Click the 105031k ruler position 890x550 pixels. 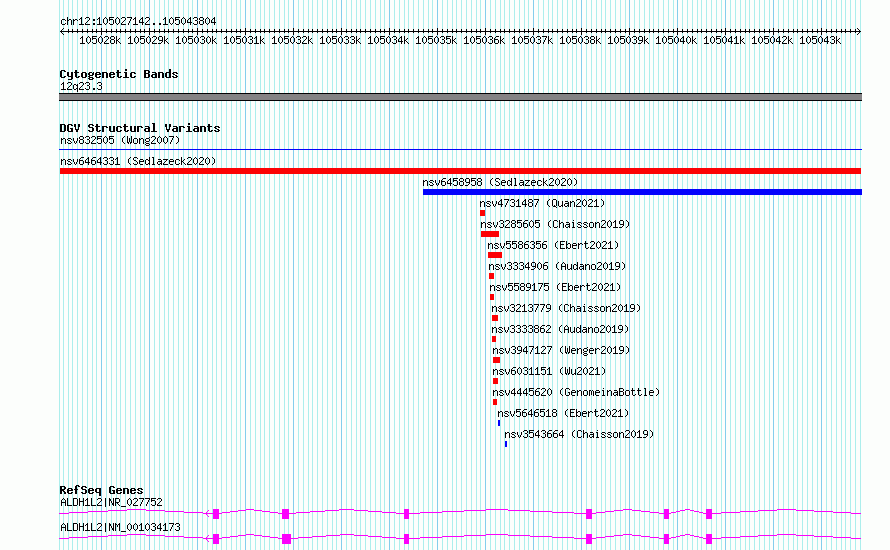[244, 40]
